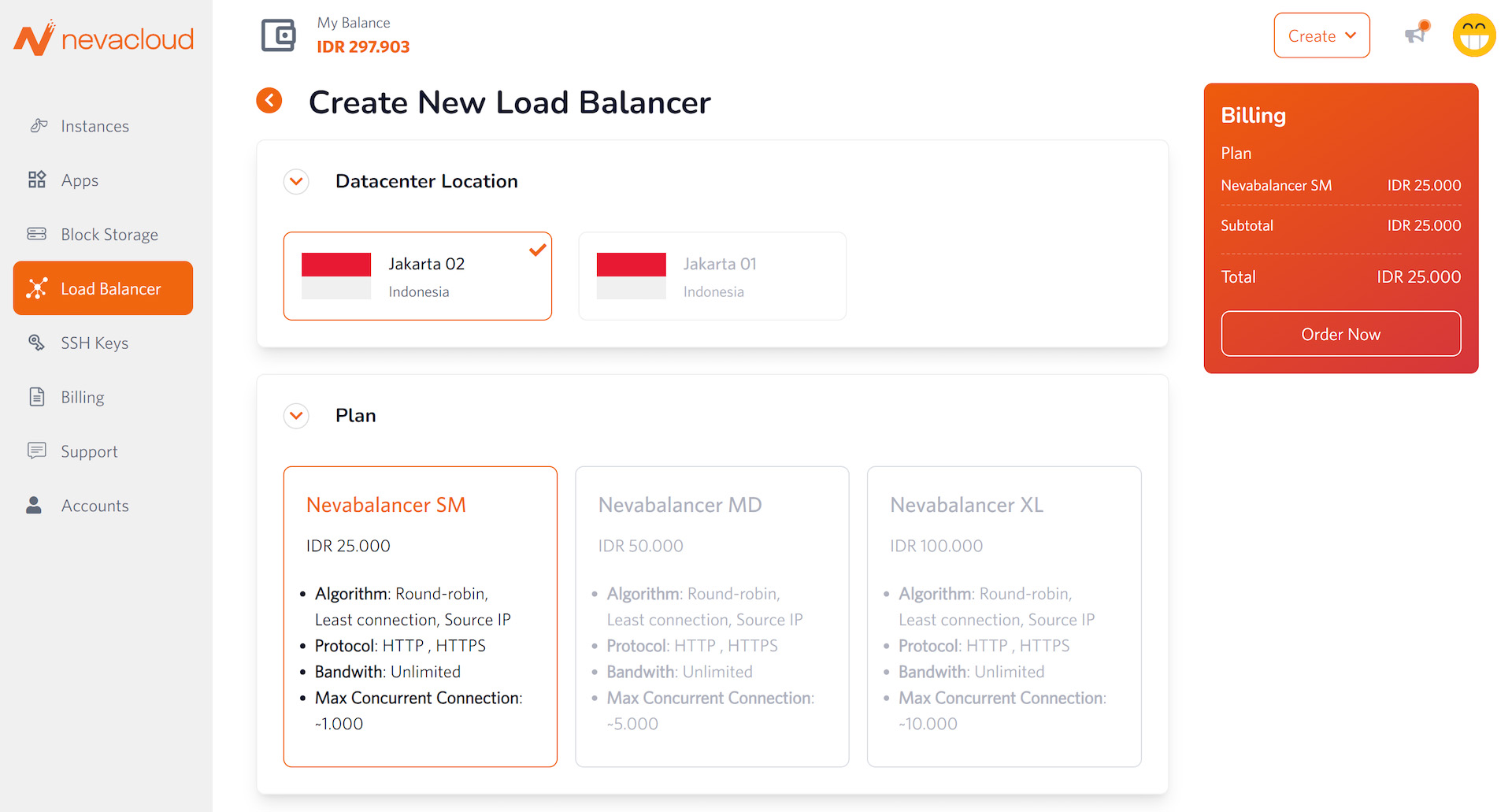Open the Create dropdown

pos(1321,35)
